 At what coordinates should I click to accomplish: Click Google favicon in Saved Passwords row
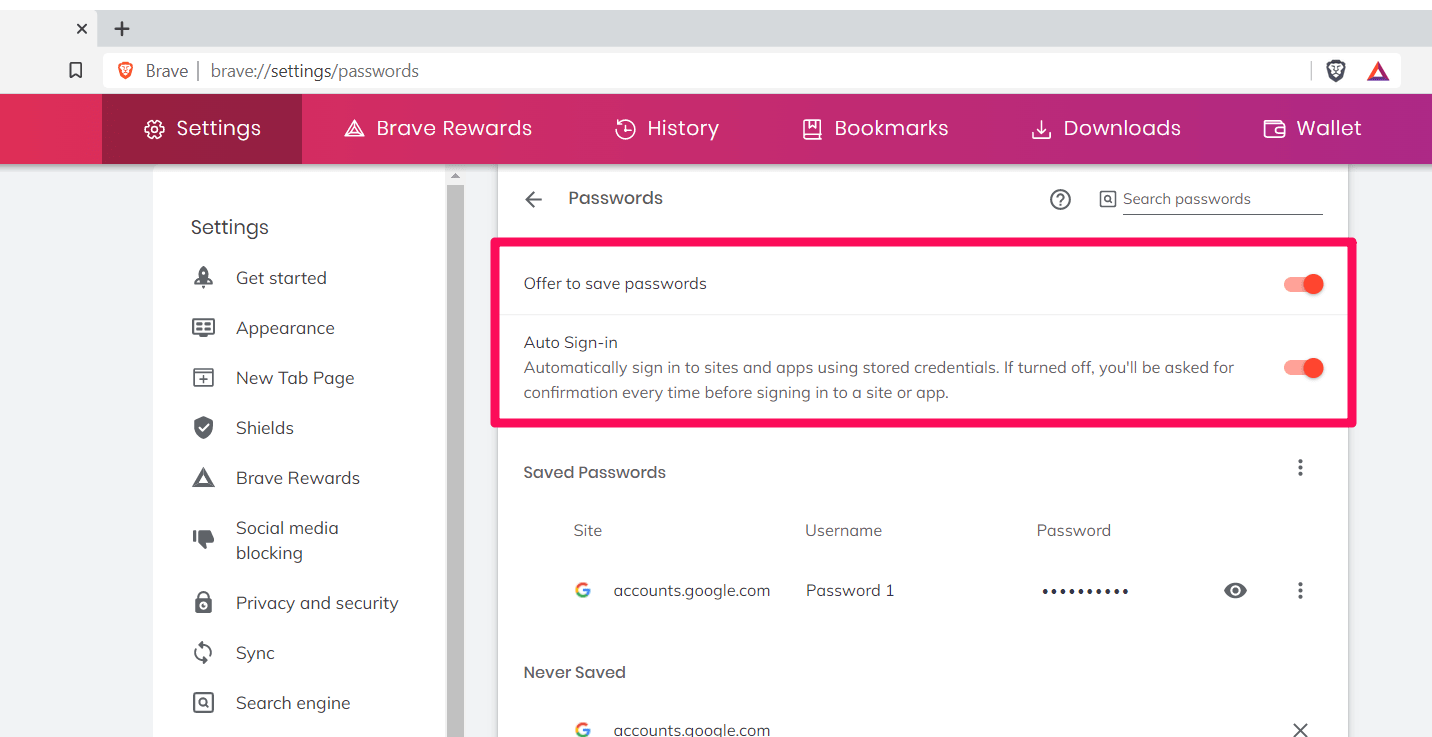(583, 590)
